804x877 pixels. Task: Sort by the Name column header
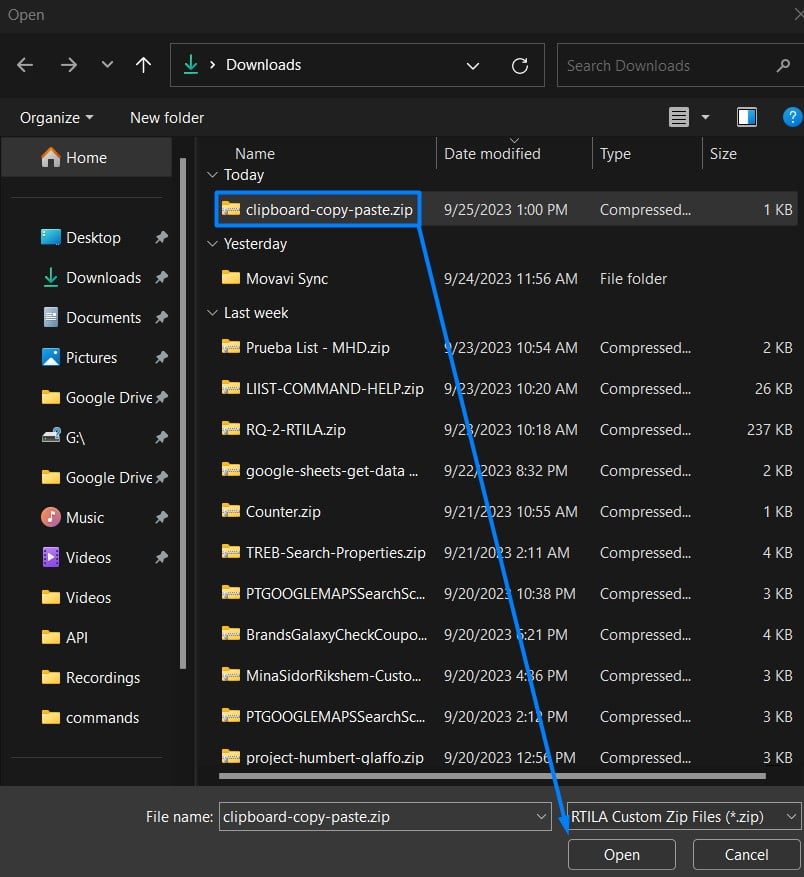click(255, 154)
